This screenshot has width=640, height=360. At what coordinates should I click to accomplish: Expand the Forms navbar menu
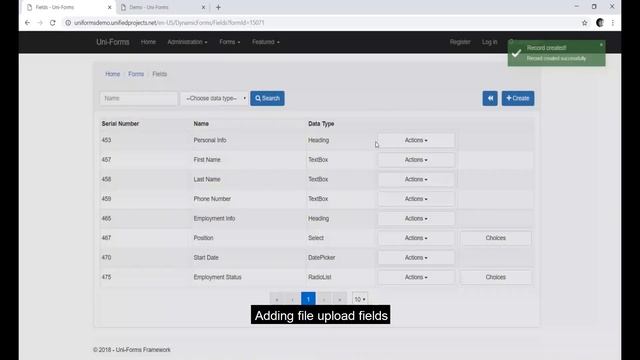[x=230, y=42]
